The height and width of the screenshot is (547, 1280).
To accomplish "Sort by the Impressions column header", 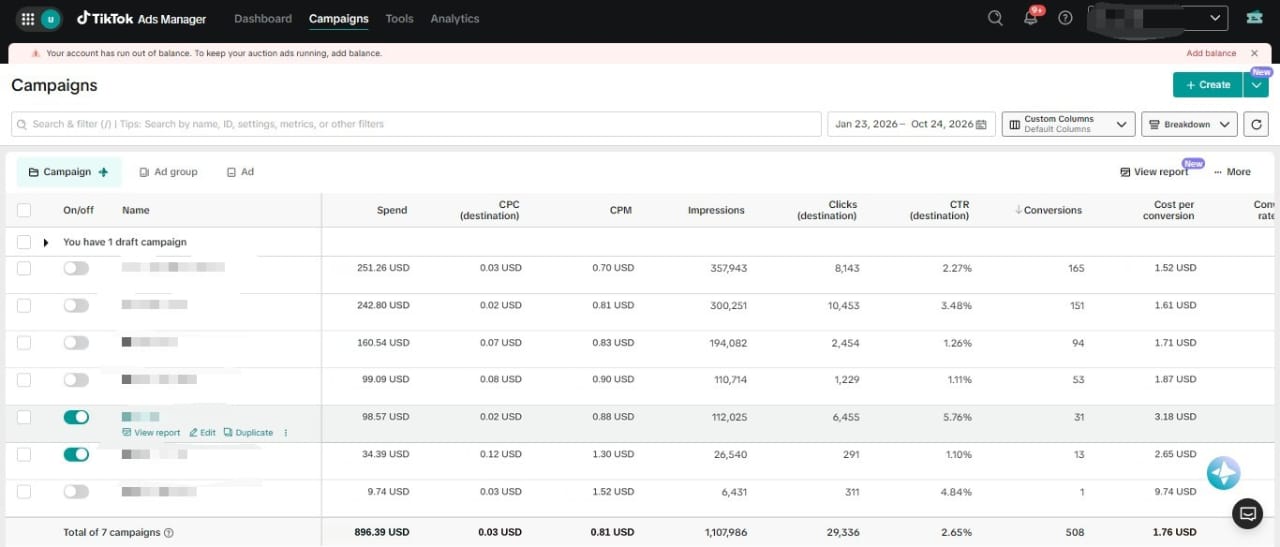I will [716, 210].
